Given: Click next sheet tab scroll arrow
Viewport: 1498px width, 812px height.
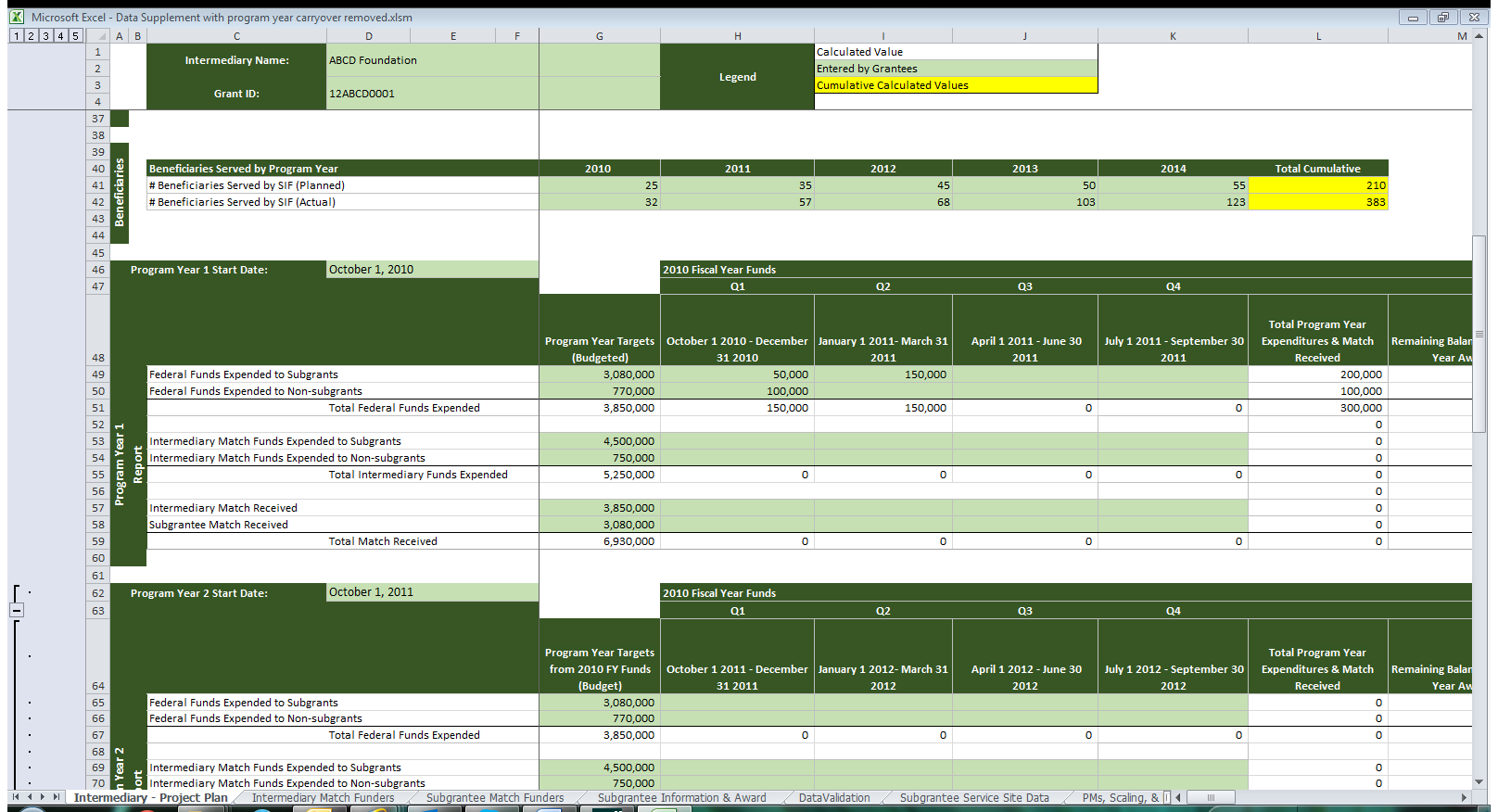Looking at the screenshot, I should (43, 797).
